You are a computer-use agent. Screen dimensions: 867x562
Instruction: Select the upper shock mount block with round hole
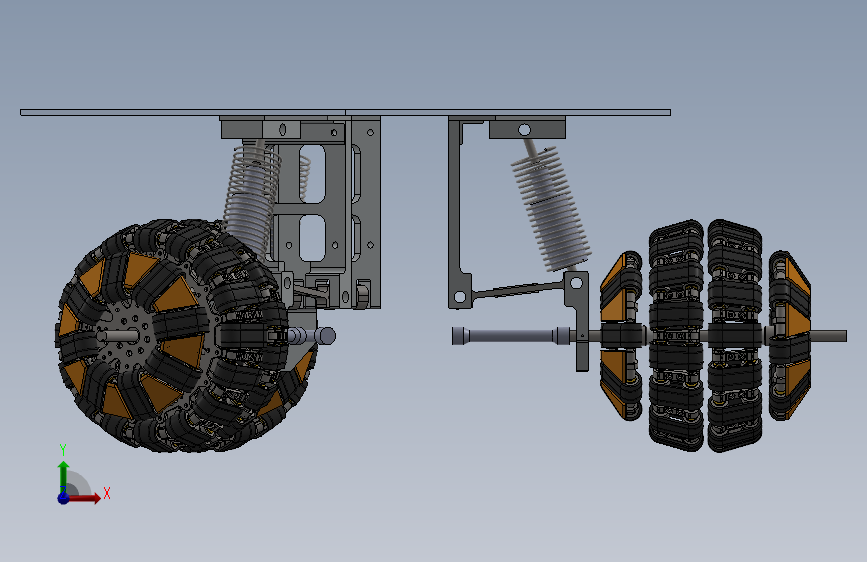pyautogui.click(x=527, y=129)
